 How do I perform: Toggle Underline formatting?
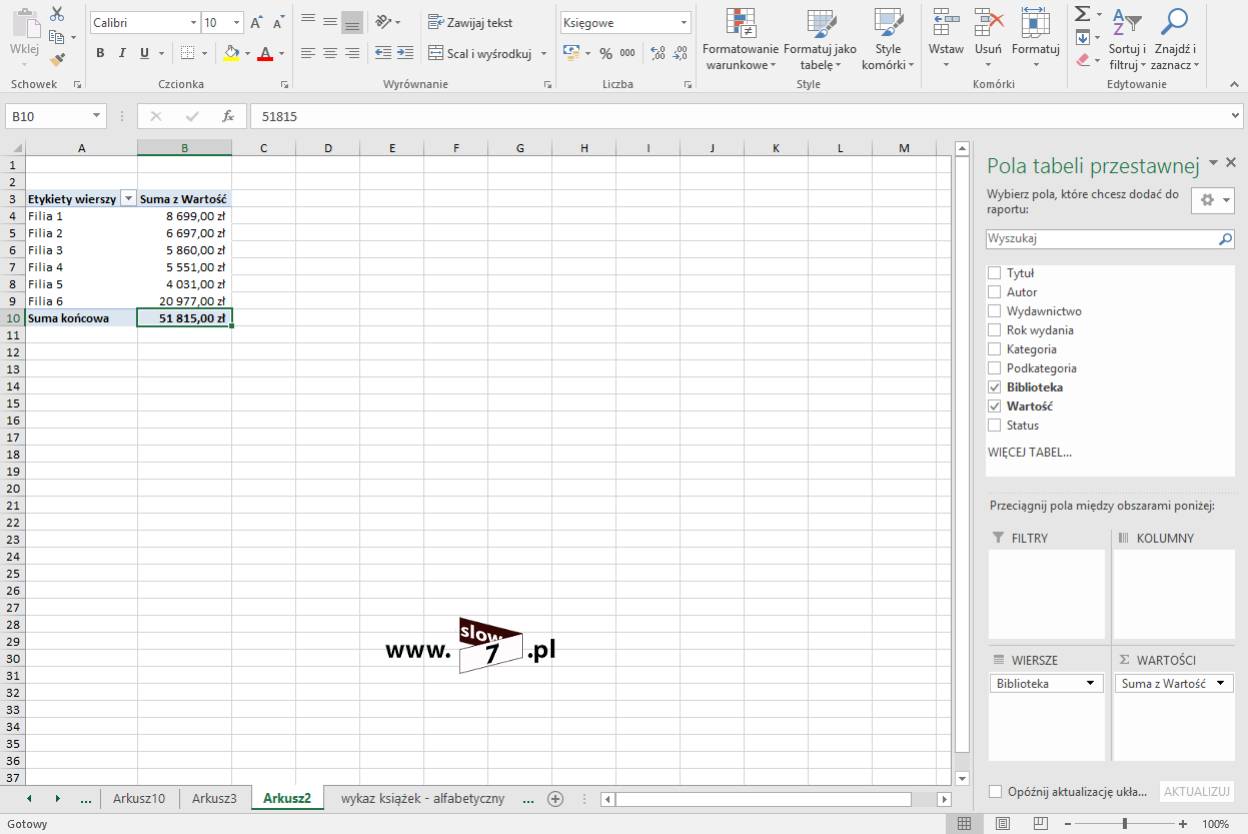(x=145, y=53)
